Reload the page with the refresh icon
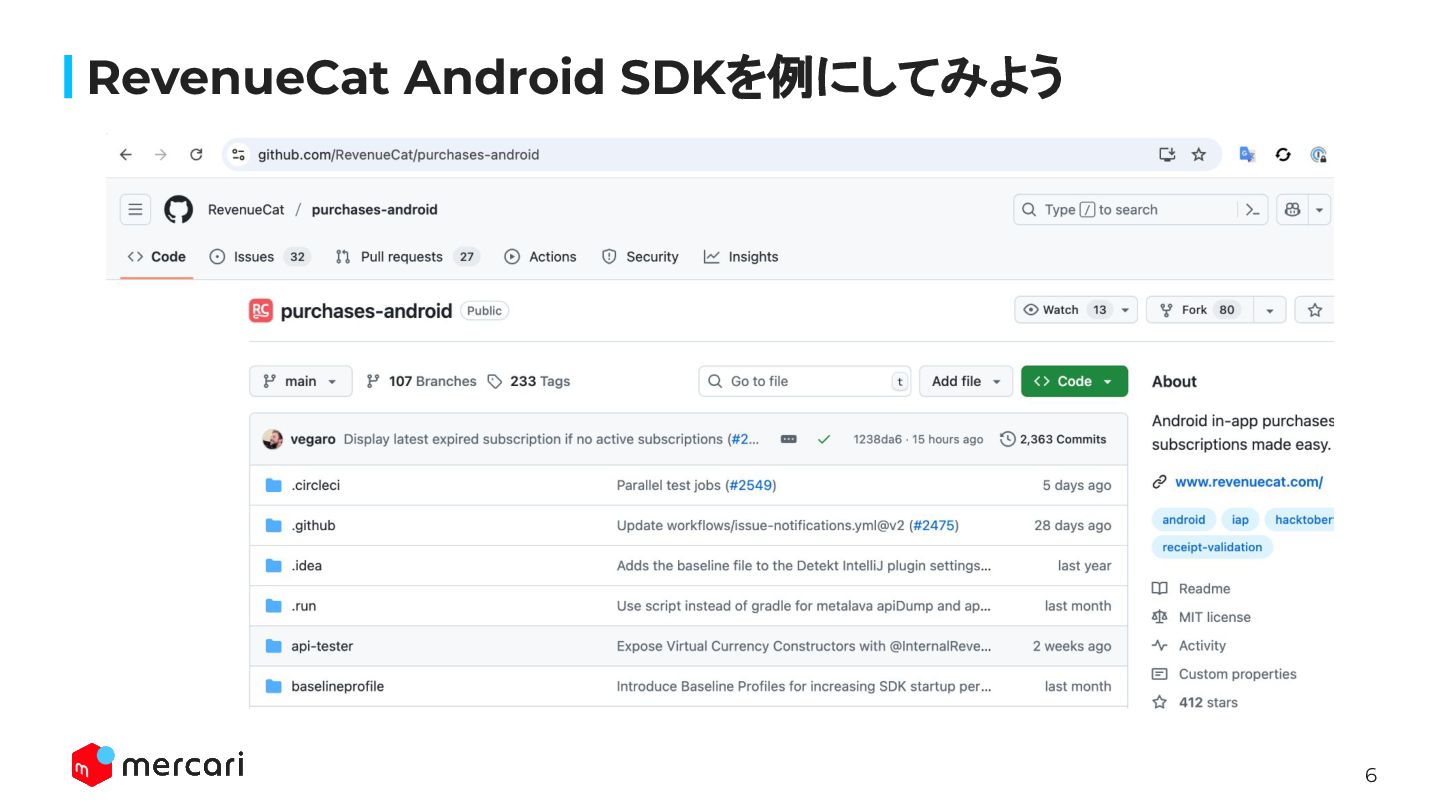 pyautogui.click(x=196, y=154)
